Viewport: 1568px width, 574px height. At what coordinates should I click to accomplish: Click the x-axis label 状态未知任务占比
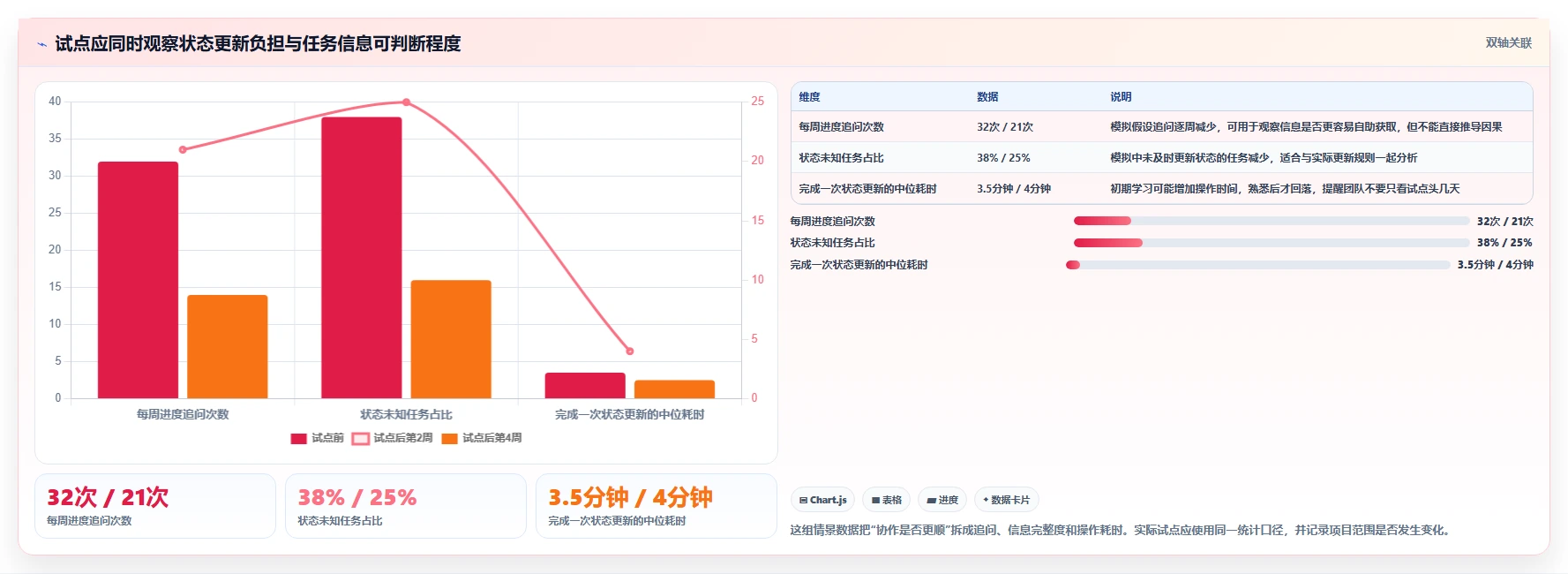click(x=406, y=414)
